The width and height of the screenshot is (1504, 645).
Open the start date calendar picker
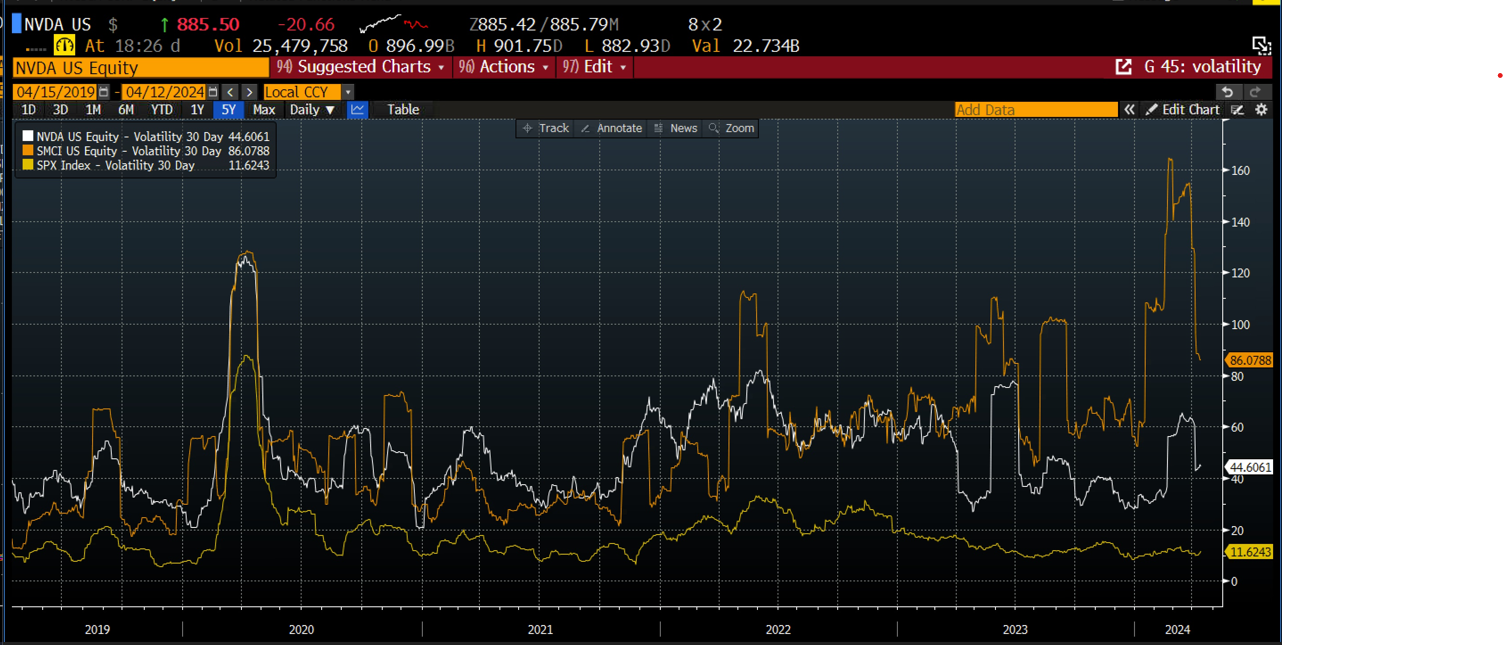(x=104, y=92)
